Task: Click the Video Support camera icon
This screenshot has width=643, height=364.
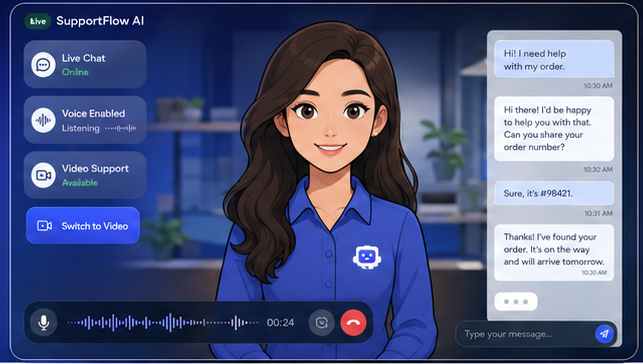Action: (43, 175)
